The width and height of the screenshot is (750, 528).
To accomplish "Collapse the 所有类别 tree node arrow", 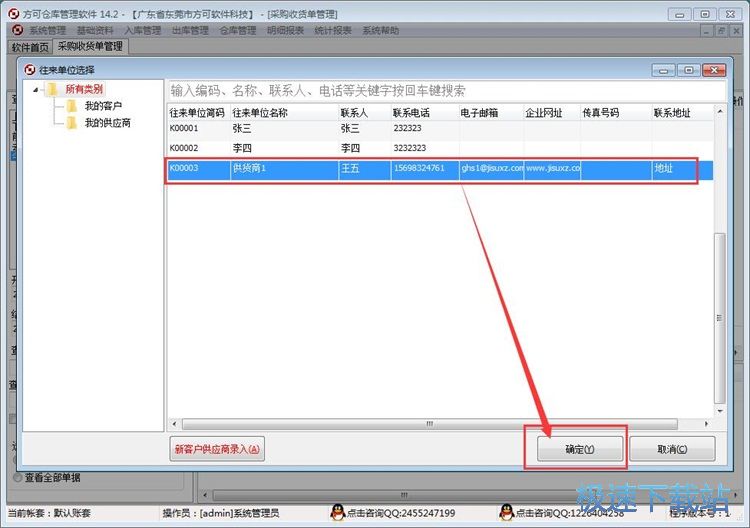I will point(36,89).
